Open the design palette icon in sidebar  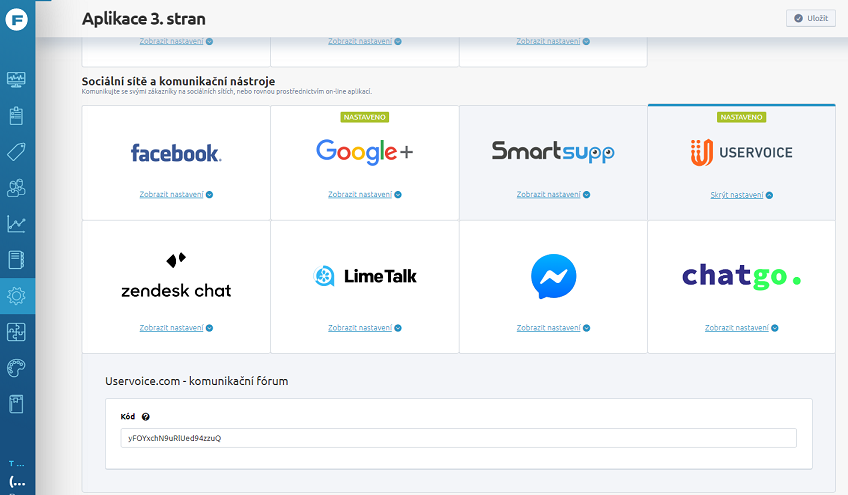click(x=16, y=368)
